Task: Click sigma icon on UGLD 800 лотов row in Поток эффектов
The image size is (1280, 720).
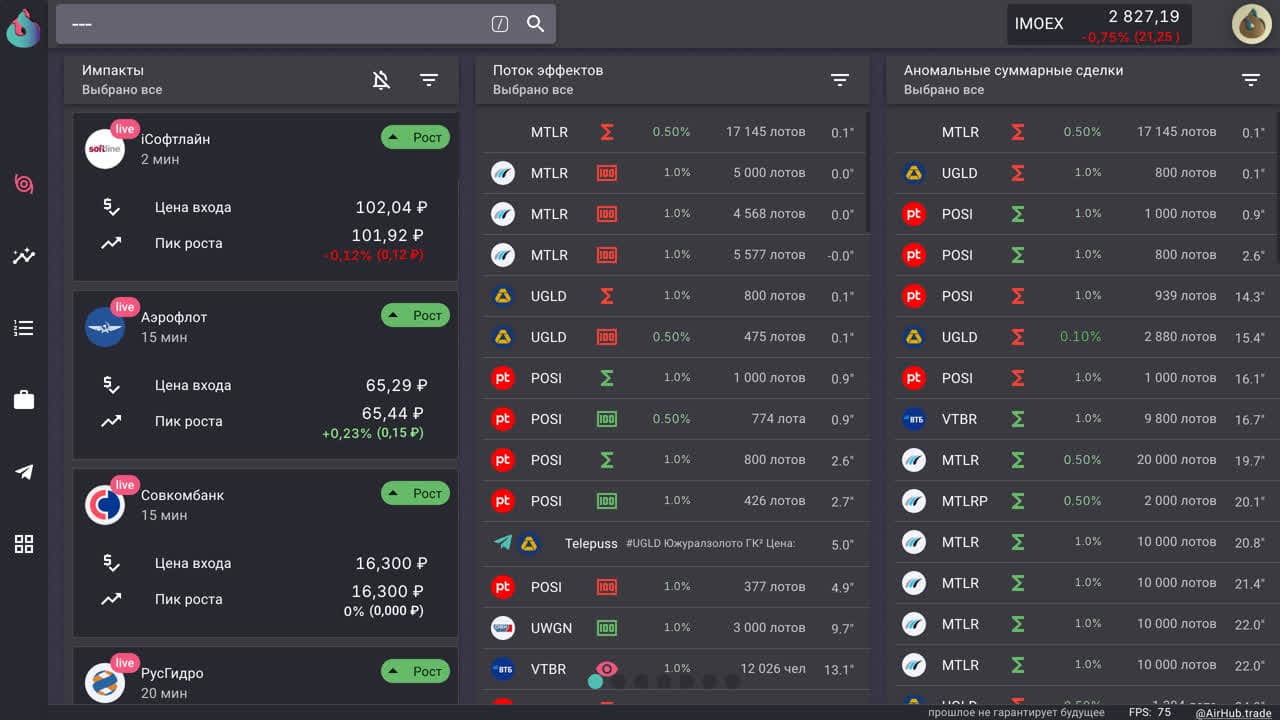Action: click(606, 296)
